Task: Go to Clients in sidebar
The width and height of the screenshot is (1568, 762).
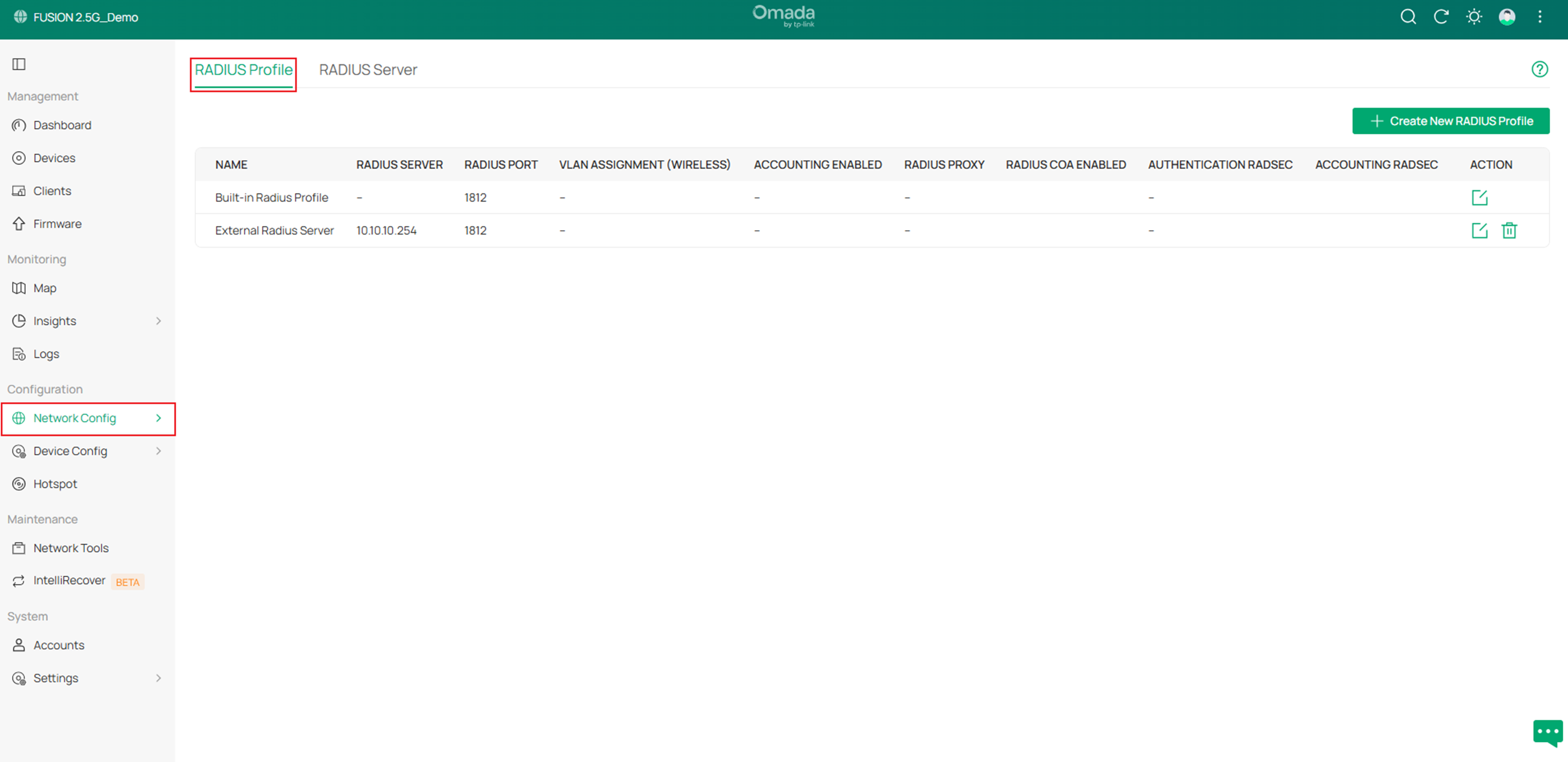Action: coord(52,191)
